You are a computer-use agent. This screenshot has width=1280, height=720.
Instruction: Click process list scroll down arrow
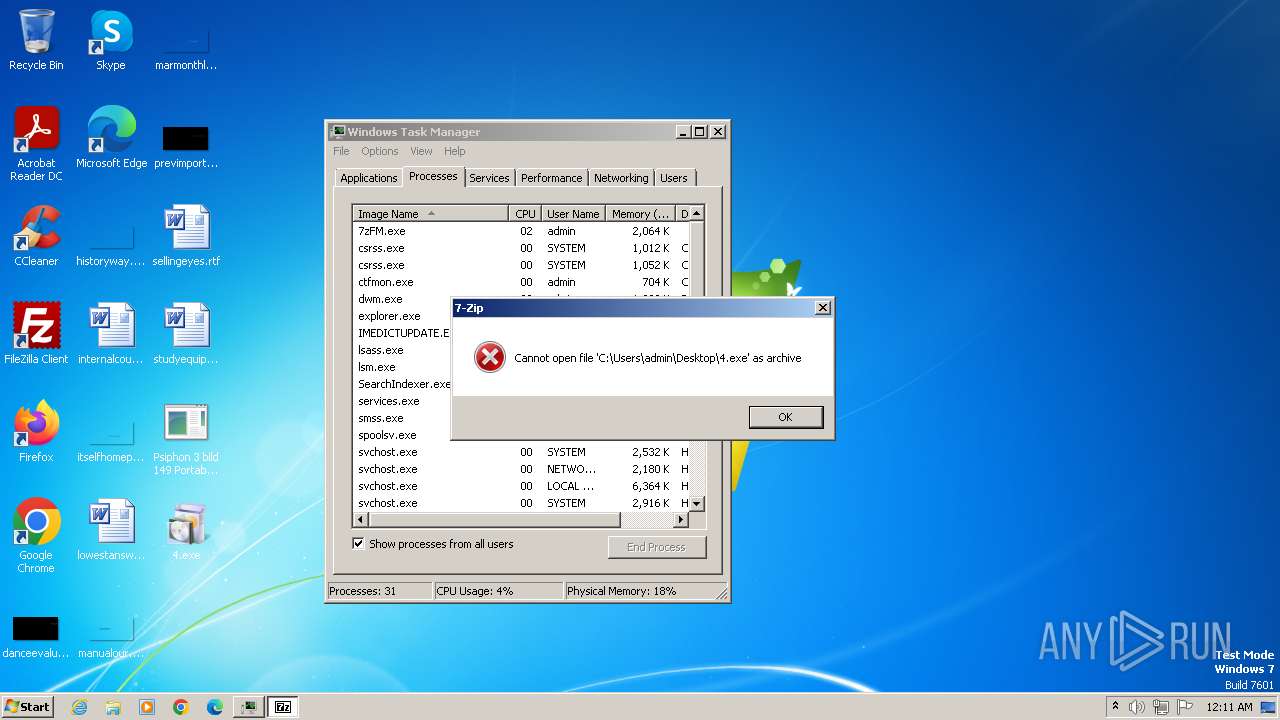coord(697,503)
